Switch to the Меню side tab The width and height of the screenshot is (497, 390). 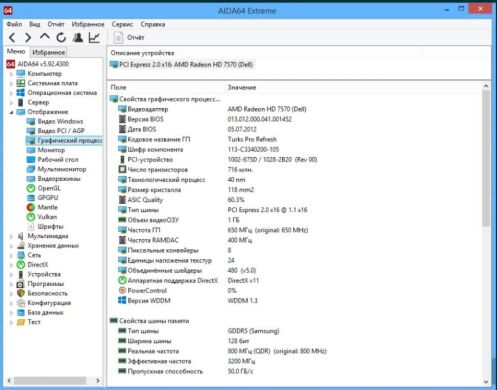[x=16, y=51]
